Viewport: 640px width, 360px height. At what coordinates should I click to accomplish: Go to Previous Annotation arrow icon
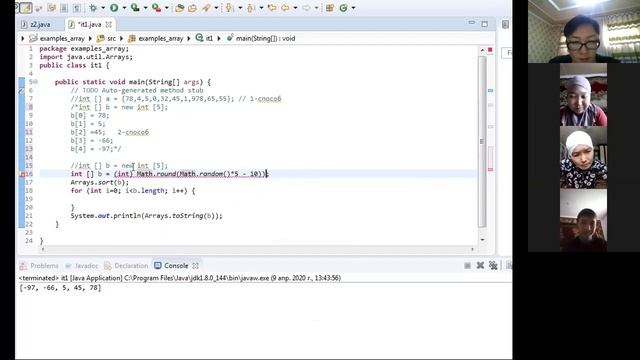[251, 8]
